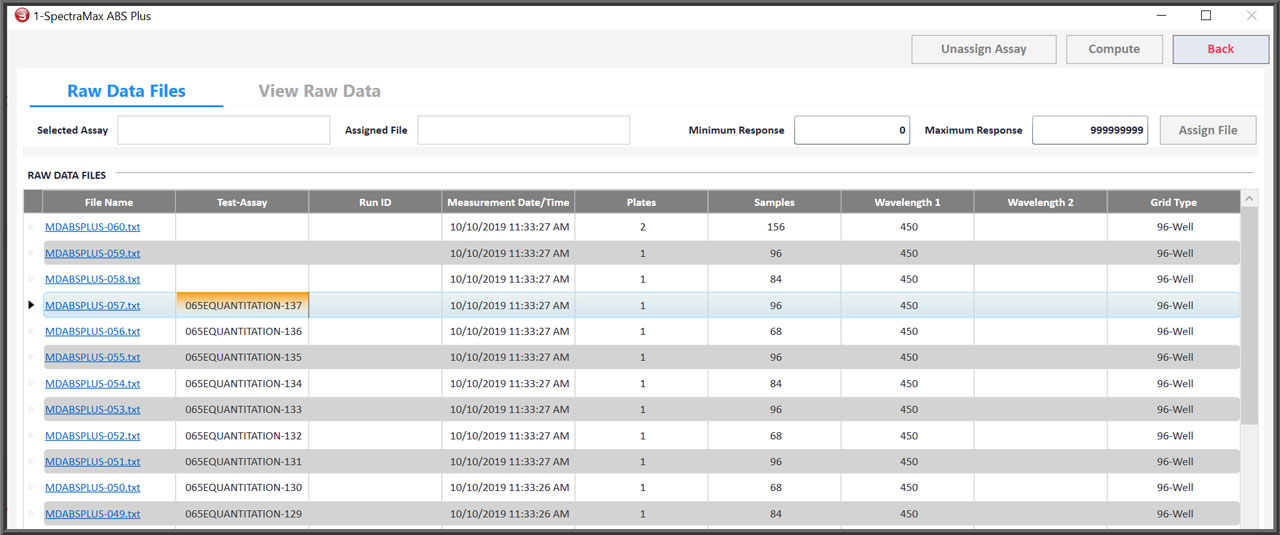Select the 065EQUANTITATION-131 test-assay cell

pos(242,462)
